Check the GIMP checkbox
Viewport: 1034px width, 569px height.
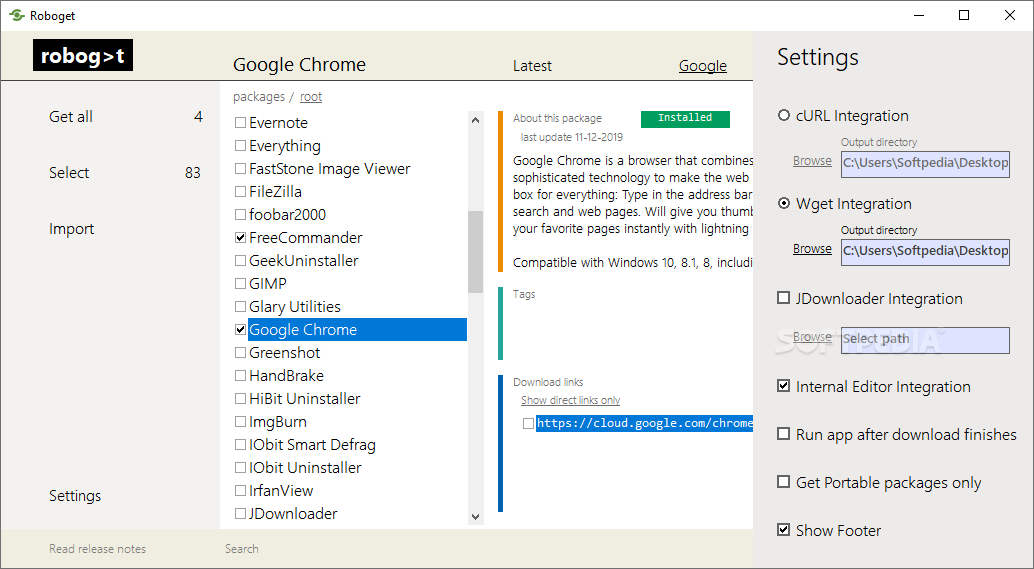click(241, 284)
